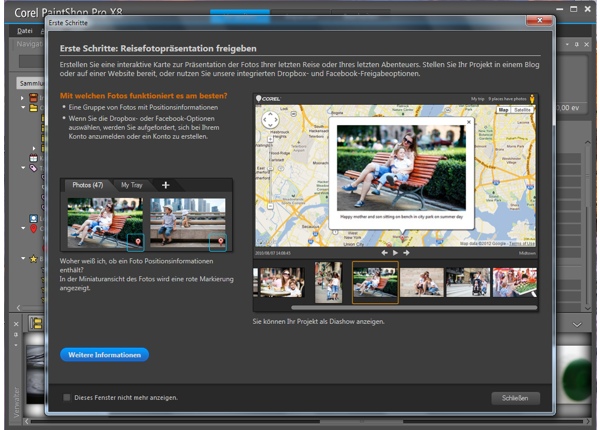The width and height of the screenshot is (600, 430).
Task: Expand the chevron at organizer's right end
Action: (x=577, y=325)
